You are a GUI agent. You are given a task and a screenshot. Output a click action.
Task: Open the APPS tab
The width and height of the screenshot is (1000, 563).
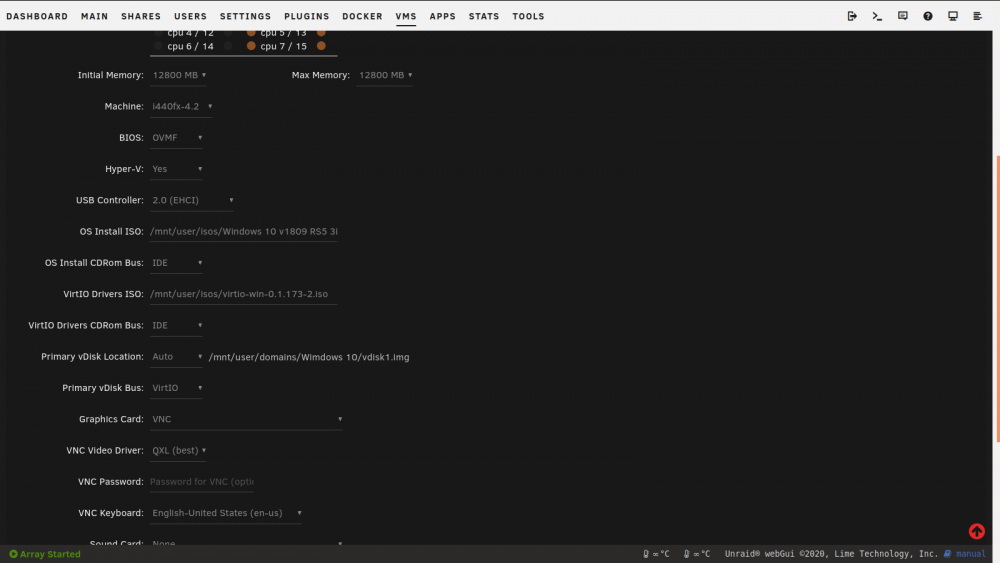[x=443, y=16]
